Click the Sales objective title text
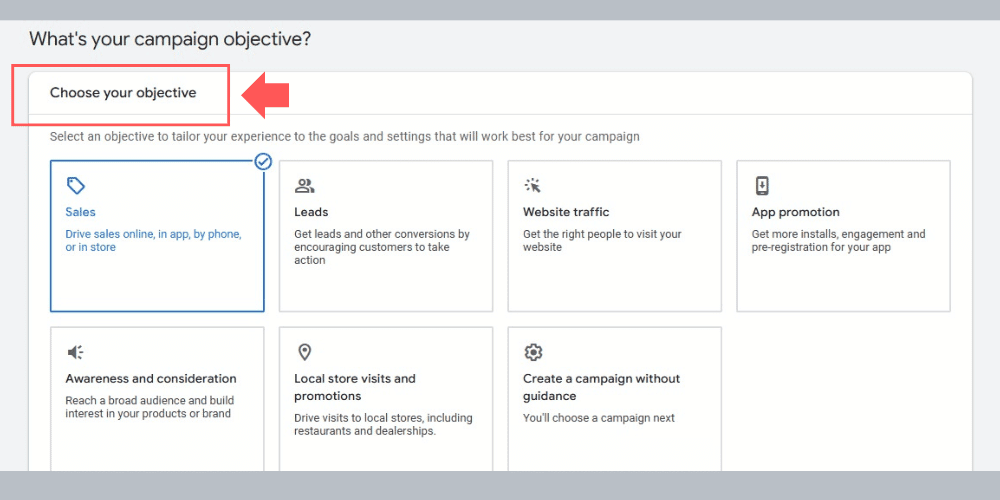1000x500 pixels. pos(81,212)
